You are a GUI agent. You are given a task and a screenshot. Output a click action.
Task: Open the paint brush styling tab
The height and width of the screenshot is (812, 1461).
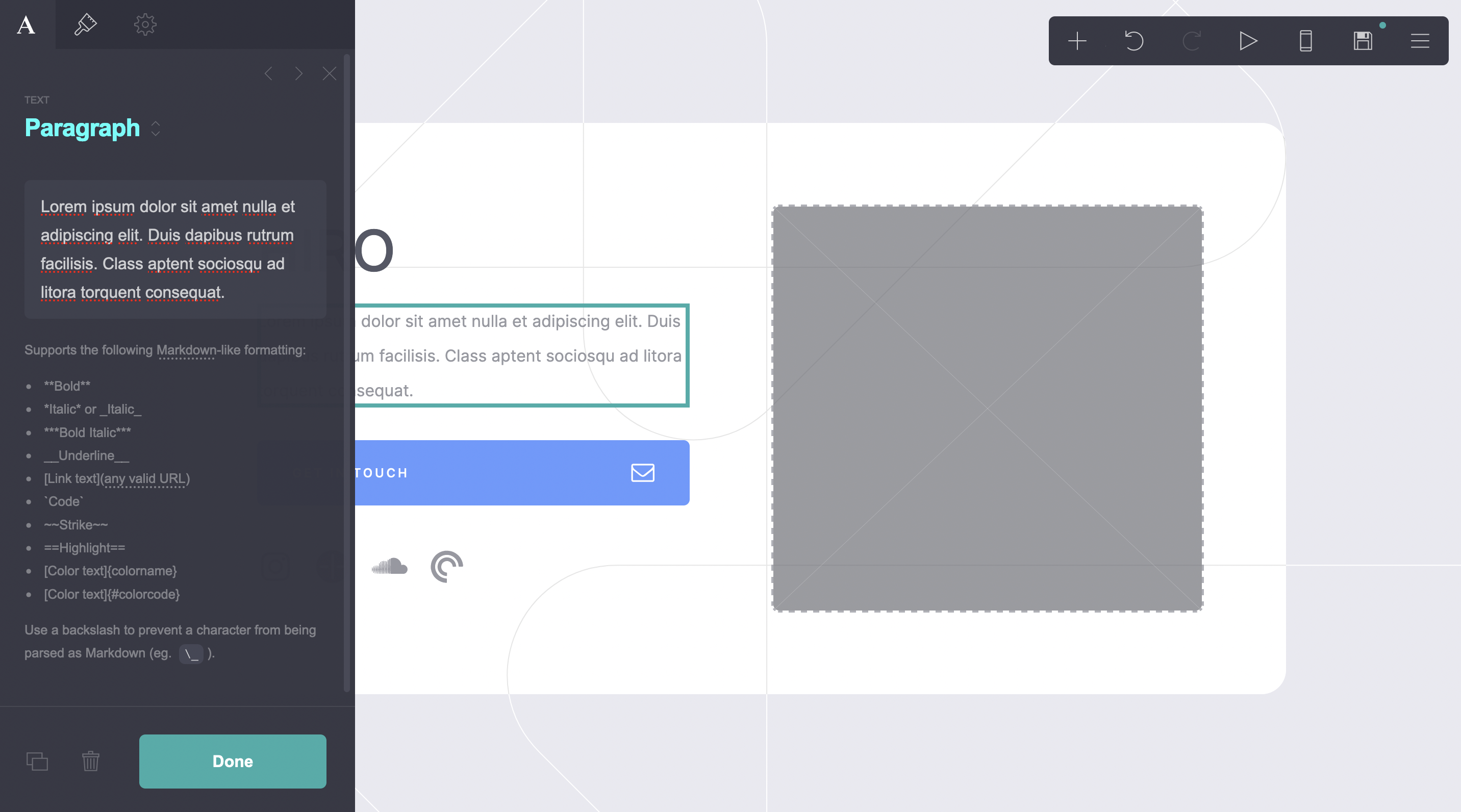click(x=86, y=24)
